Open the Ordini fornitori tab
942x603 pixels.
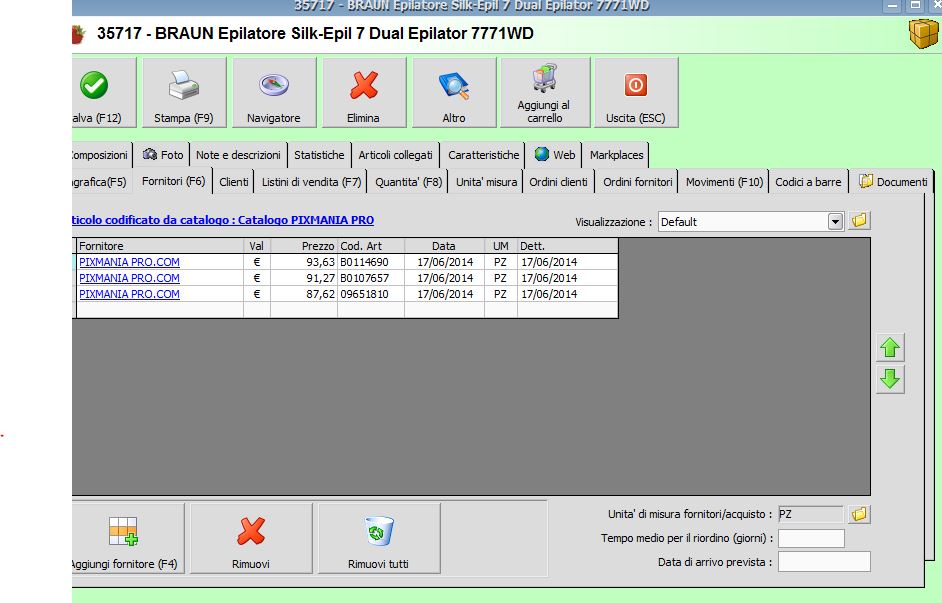pos(637,182)
